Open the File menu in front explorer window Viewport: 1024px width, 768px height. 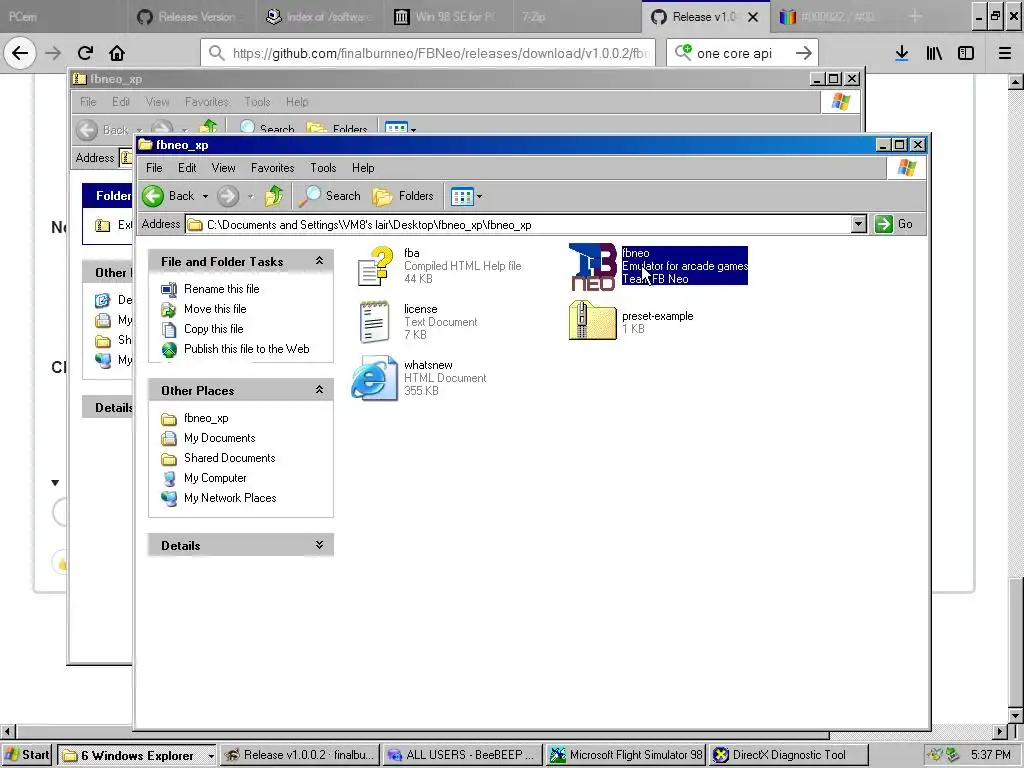[x=154, y=168]
